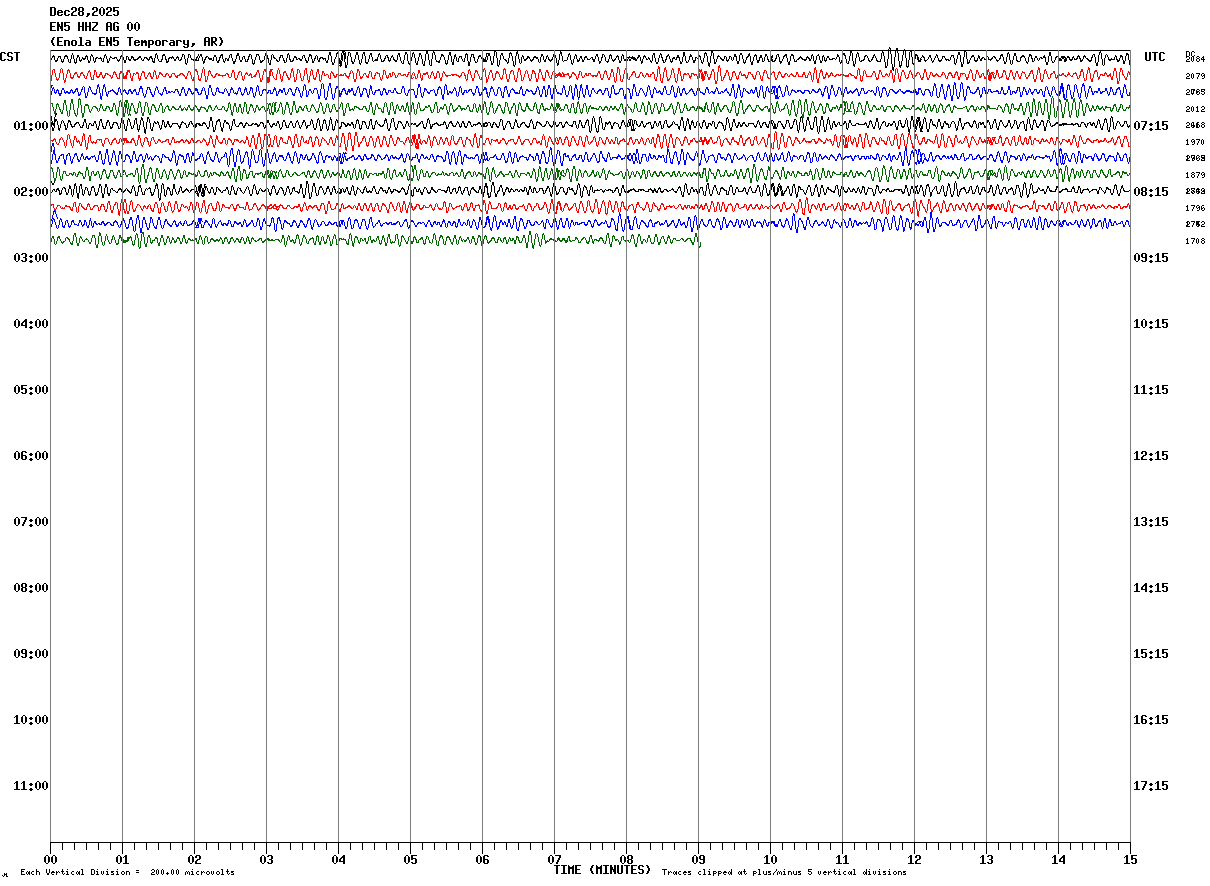Pick minute tick label "05" on bottom axis
This screenshot has height=886, width=1210.
[x=410, y=860]
